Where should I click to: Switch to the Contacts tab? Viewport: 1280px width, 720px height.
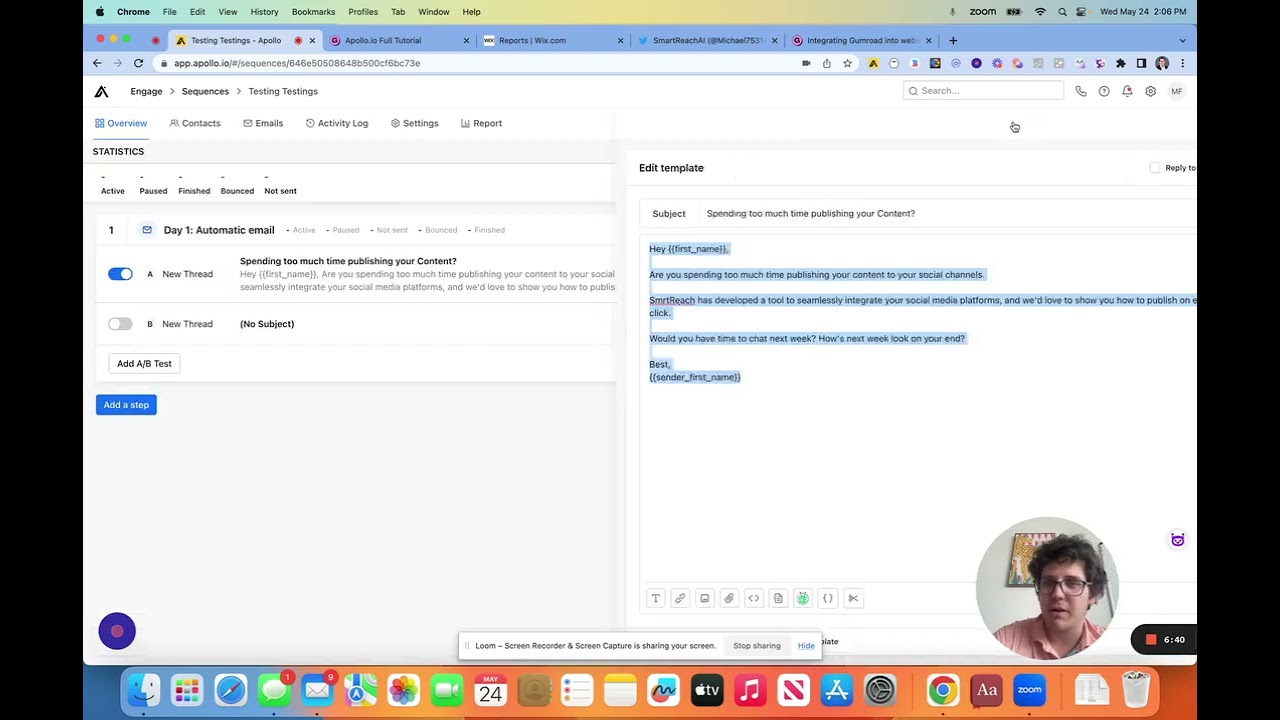(195, 123)
